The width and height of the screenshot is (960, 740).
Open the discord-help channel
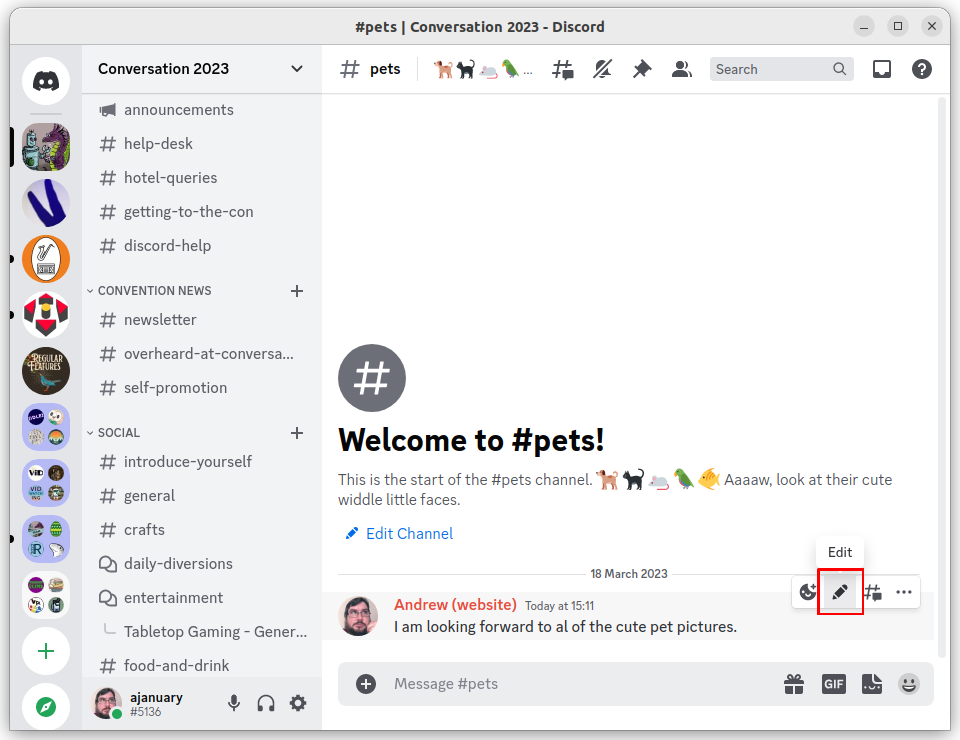tap(202, 245)
